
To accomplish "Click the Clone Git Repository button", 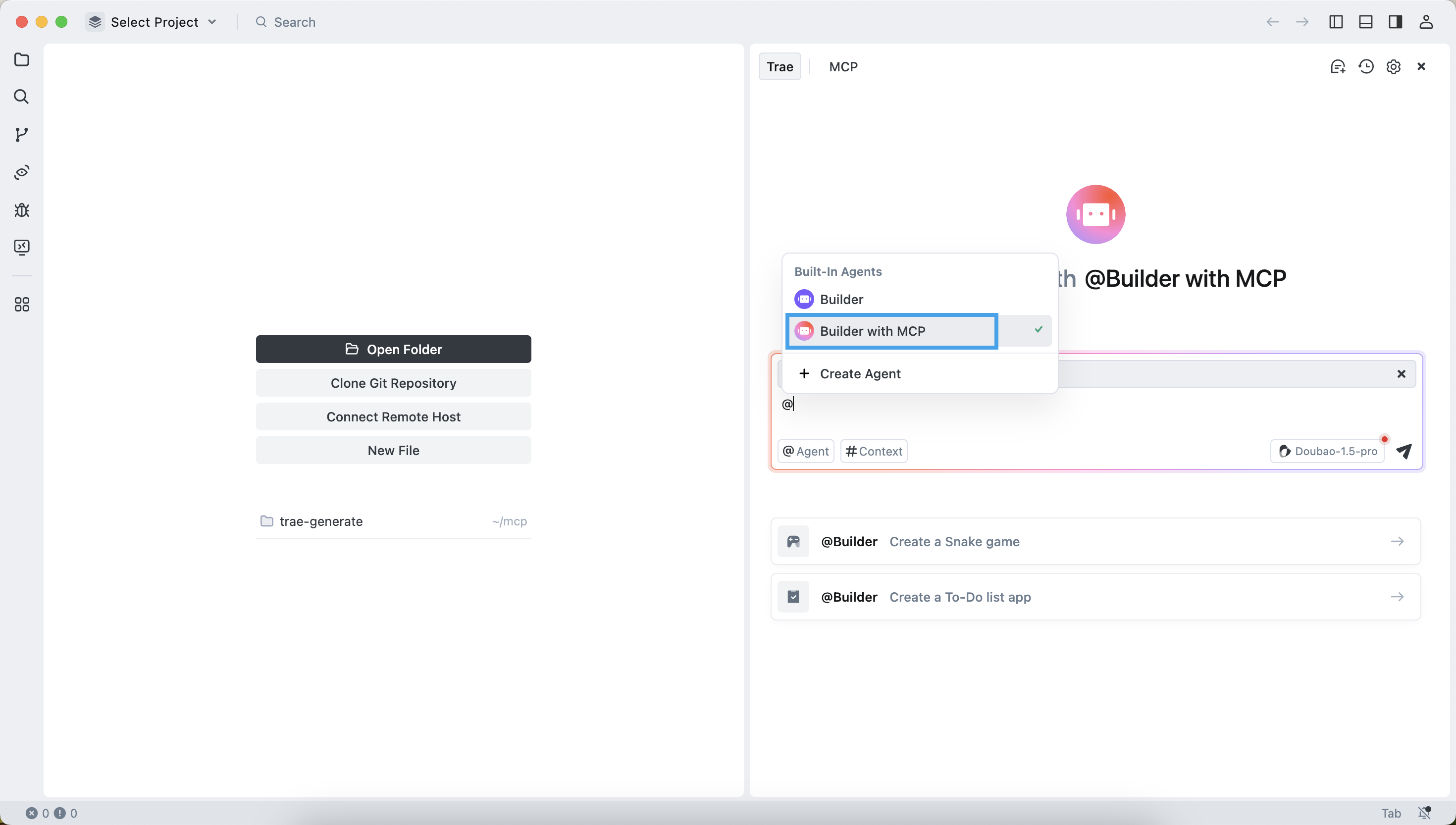I will pos(393,383).
